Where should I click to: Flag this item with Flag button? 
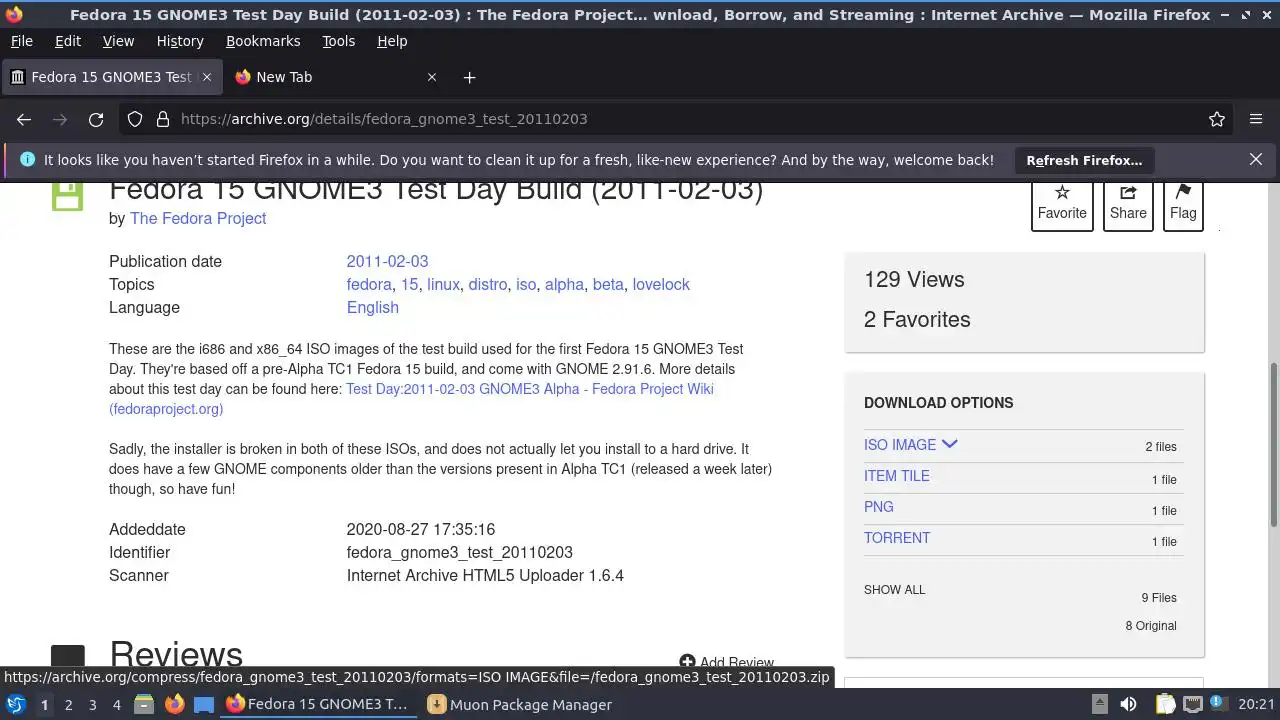1183,203
